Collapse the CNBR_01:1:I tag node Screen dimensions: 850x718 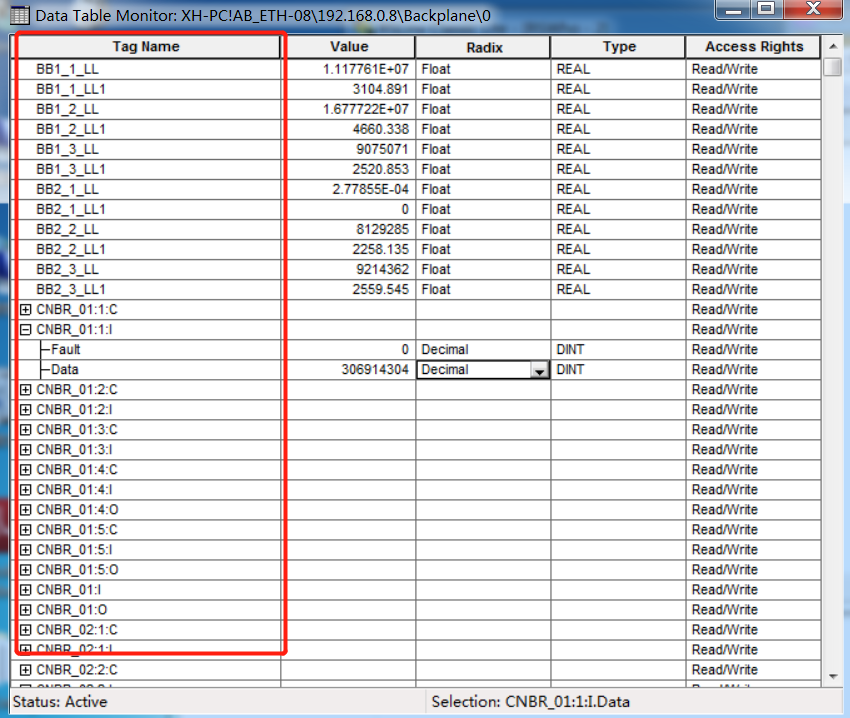click(26, 329)
